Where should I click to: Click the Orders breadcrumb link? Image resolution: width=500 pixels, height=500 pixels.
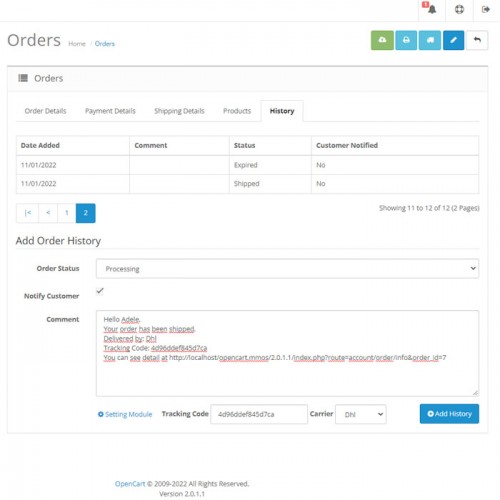tap(105, 44)
